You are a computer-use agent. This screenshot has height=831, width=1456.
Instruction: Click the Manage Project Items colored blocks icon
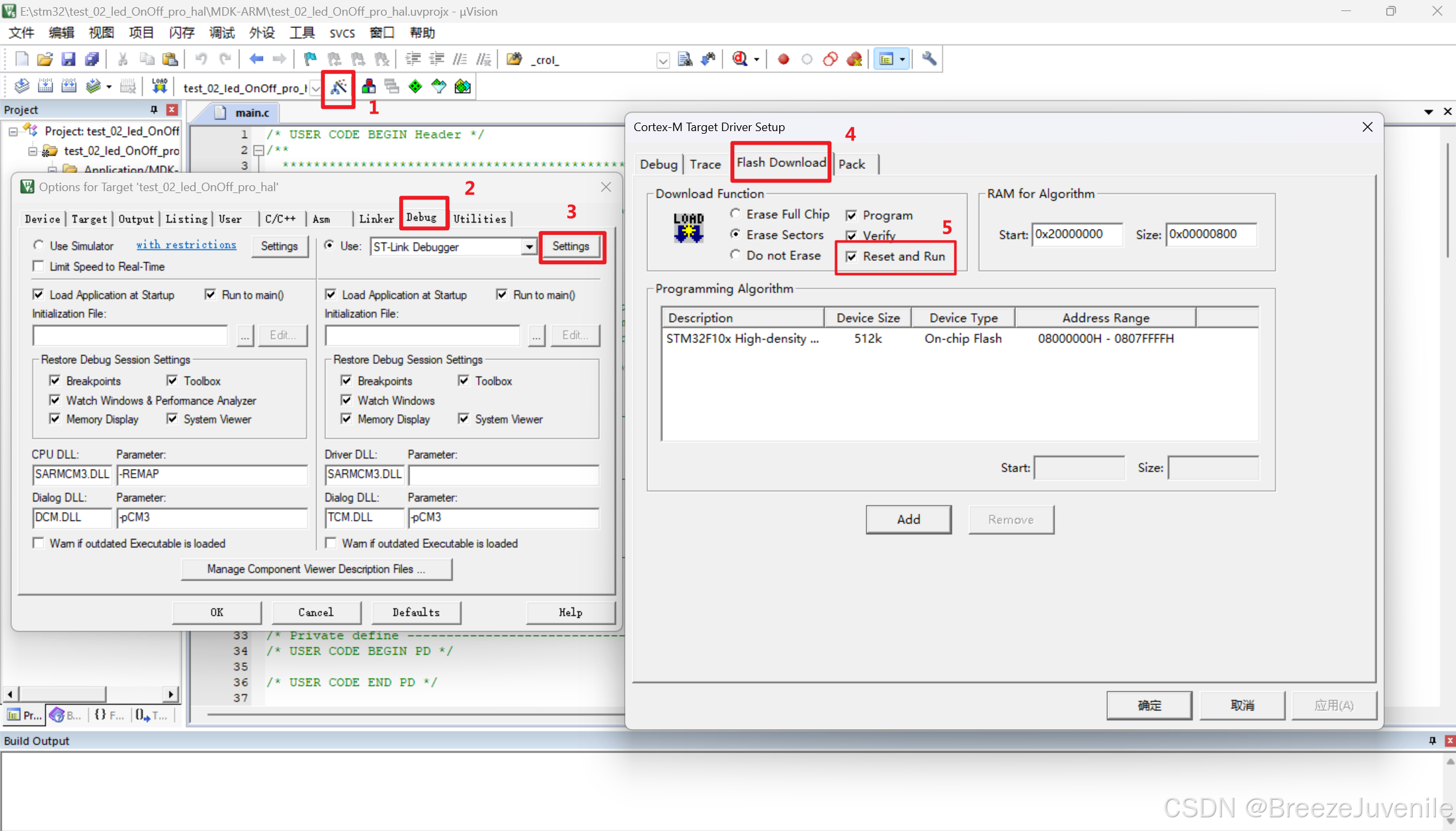(368, 87)
